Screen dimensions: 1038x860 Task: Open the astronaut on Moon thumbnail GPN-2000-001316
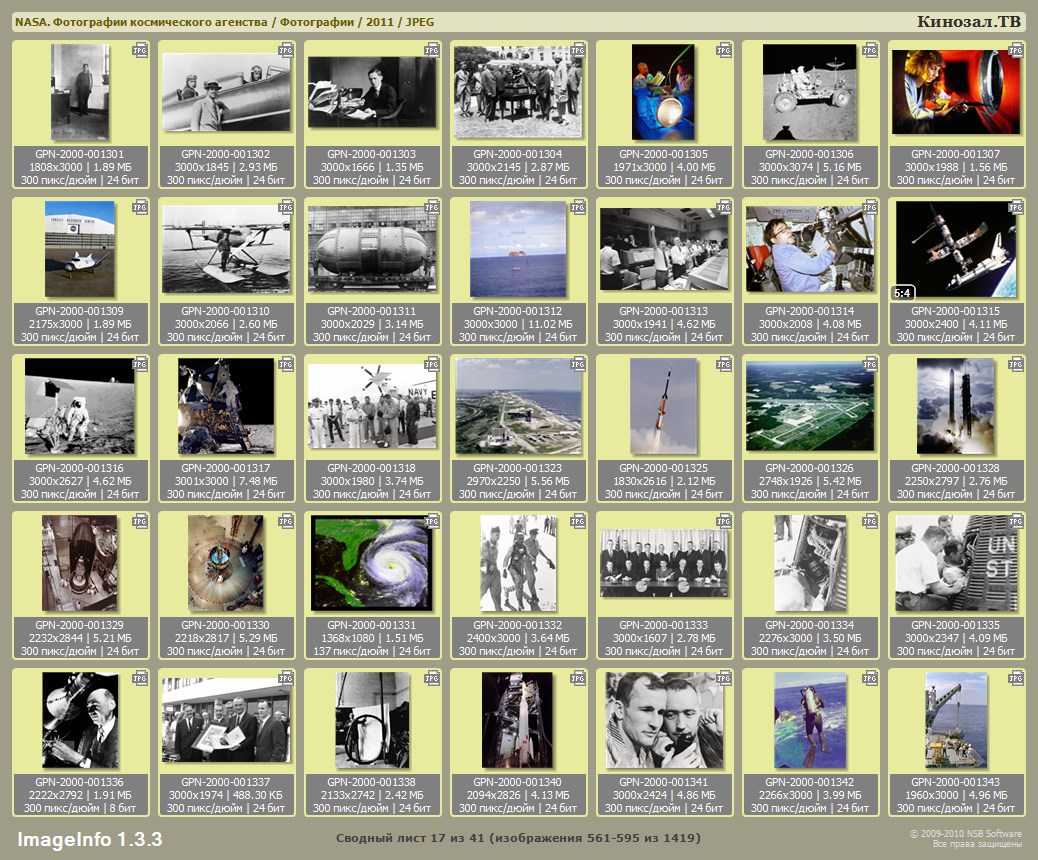tap(79, 406)
